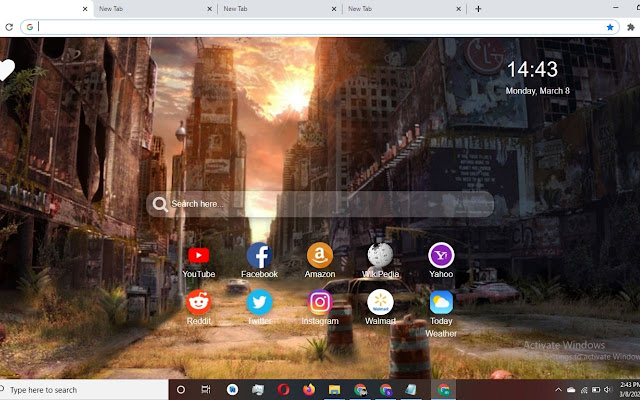
Task: Reload the page with the refresh icon
Action: [9, 27]
